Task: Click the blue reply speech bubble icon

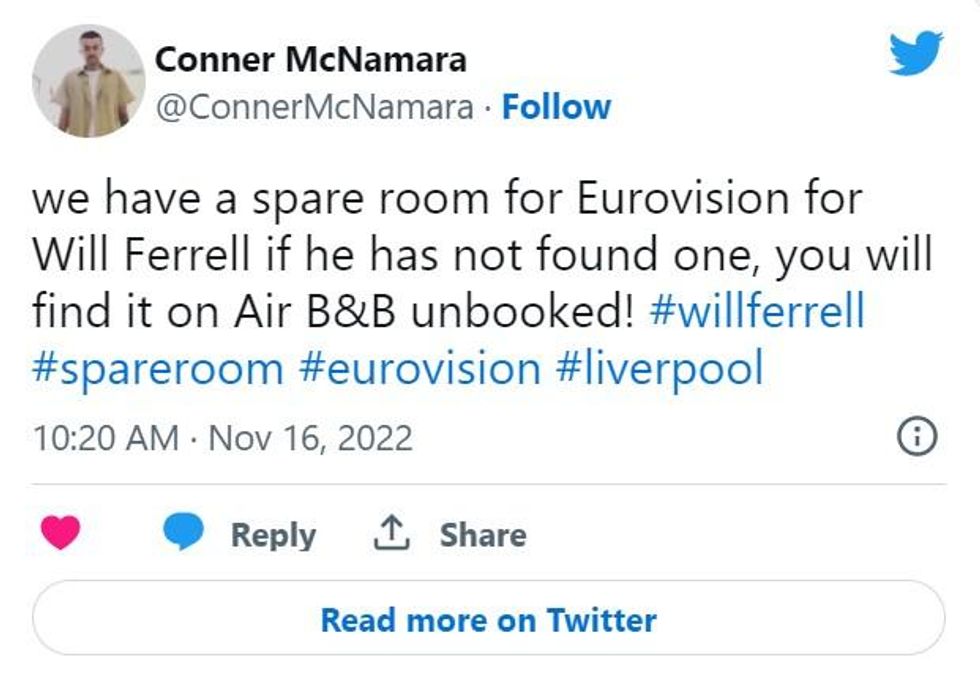Action: [x=183, y=534]
